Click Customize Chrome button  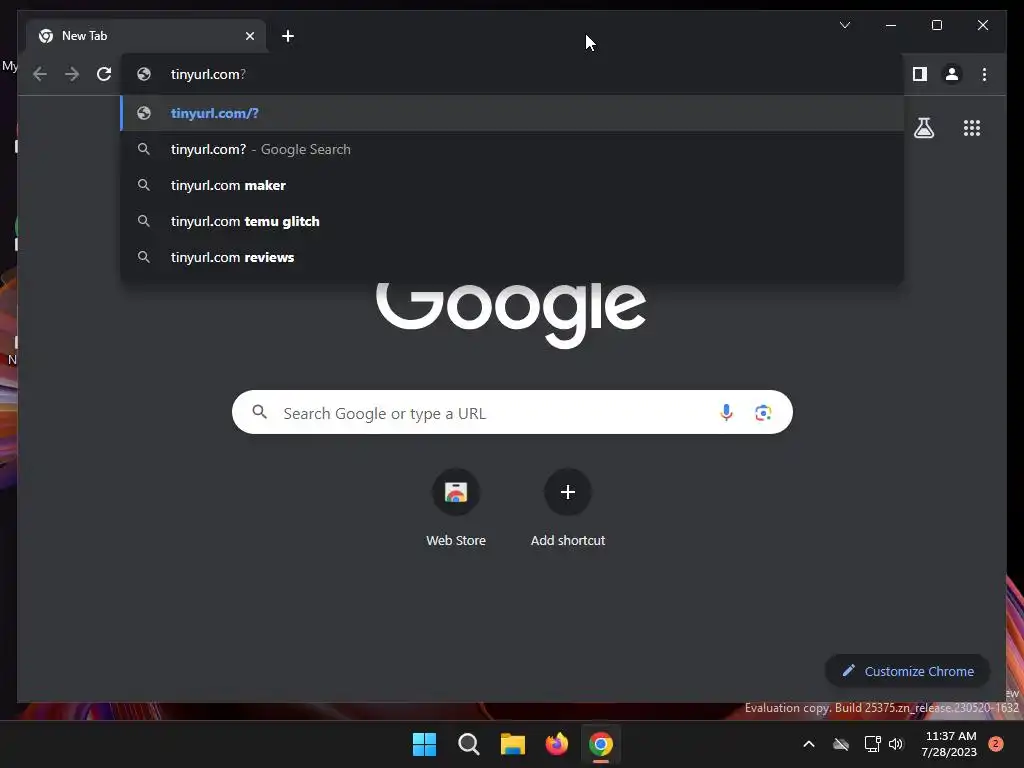(908, 671)
